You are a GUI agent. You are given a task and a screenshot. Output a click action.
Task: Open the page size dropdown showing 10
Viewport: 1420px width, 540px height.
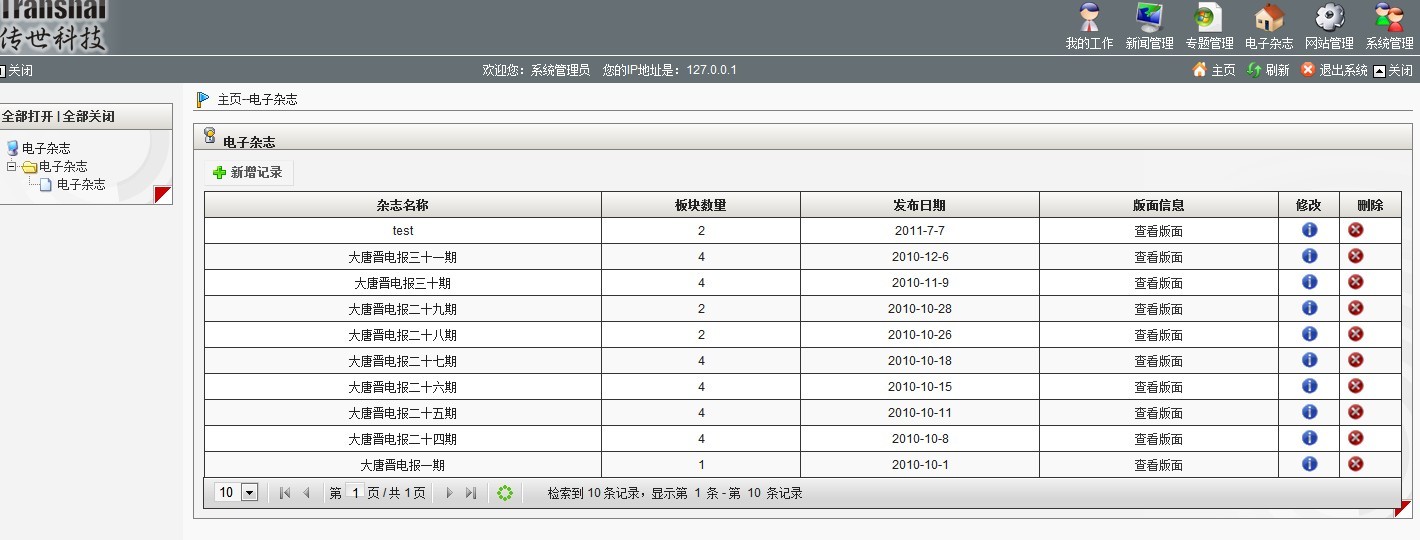pos(237,493)
